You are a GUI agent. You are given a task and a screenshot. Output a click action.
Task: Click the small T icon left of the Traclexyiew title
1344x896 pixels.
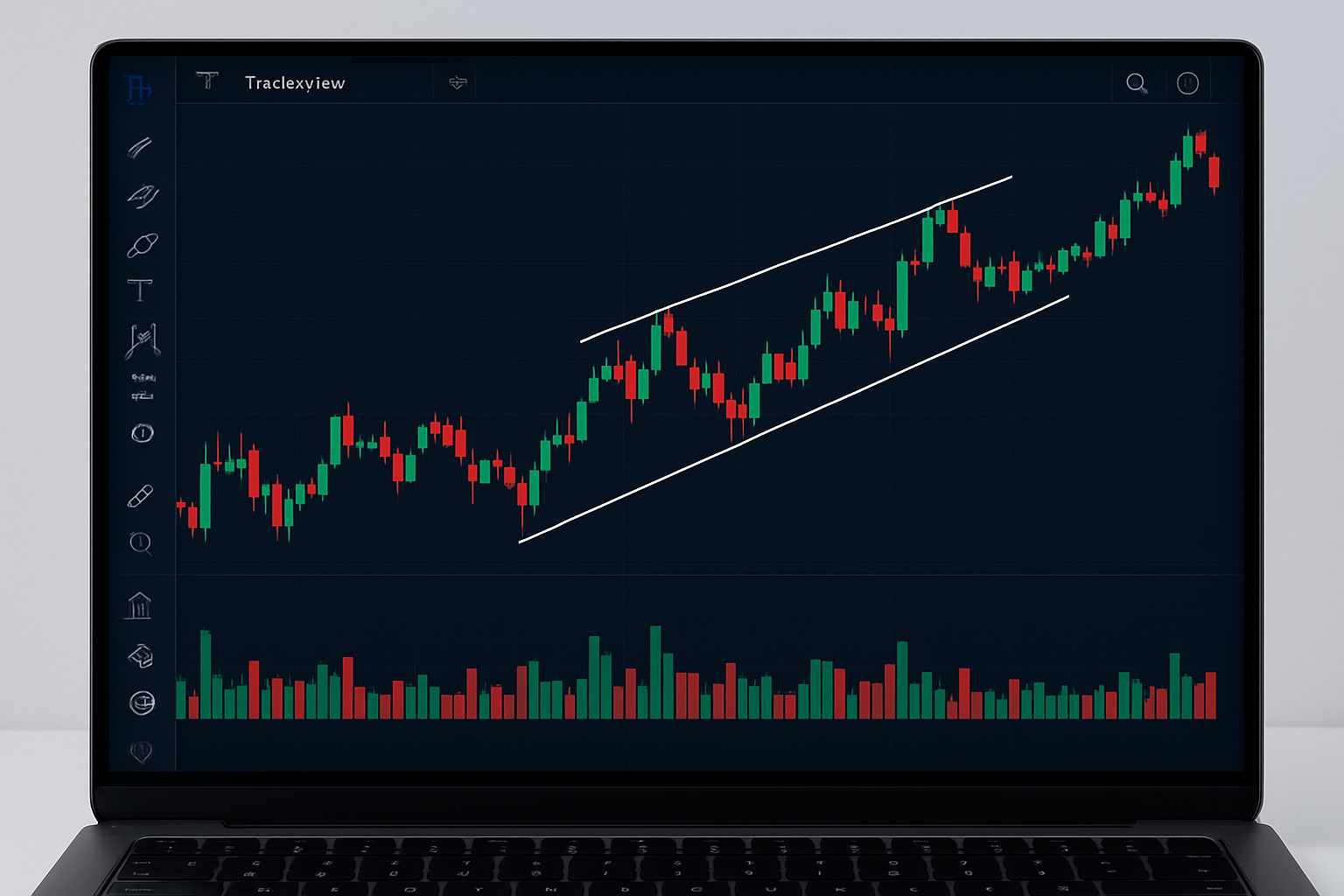click(207, 80)
